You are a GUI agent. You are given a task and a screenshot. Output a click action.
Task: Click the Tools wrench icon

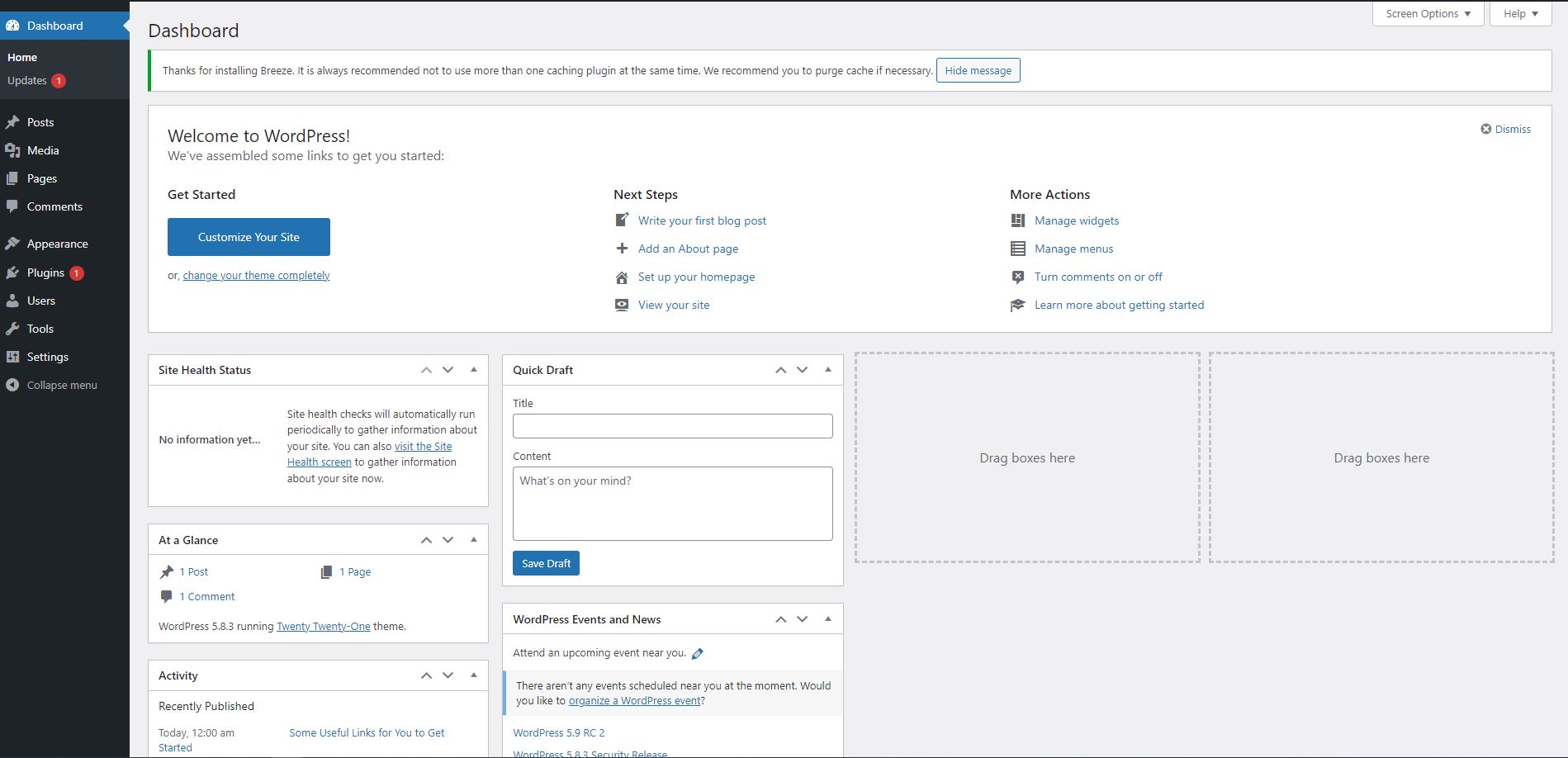coord(12,329)
